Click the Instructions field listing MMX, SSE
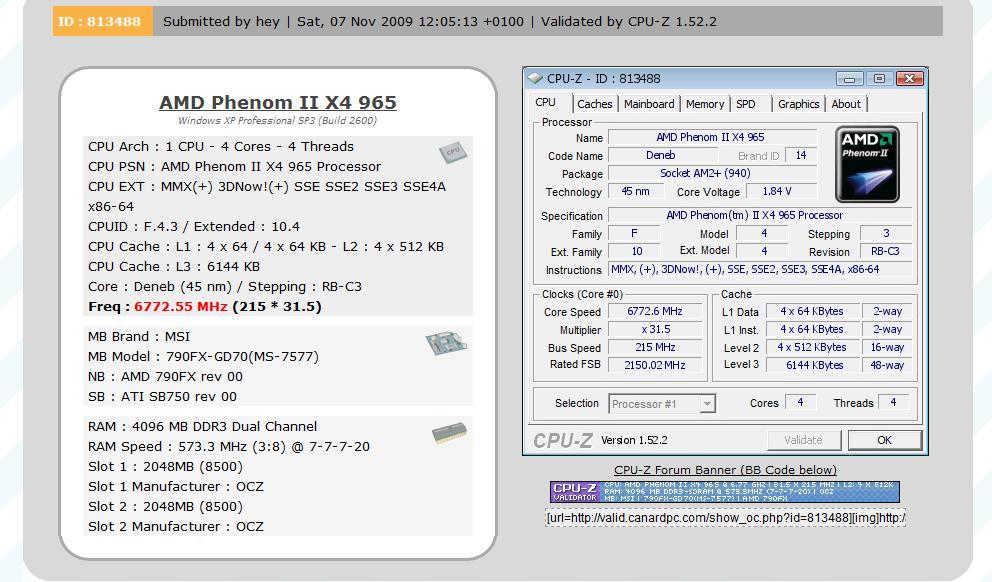The image size is (992, 582). [760, 269]
